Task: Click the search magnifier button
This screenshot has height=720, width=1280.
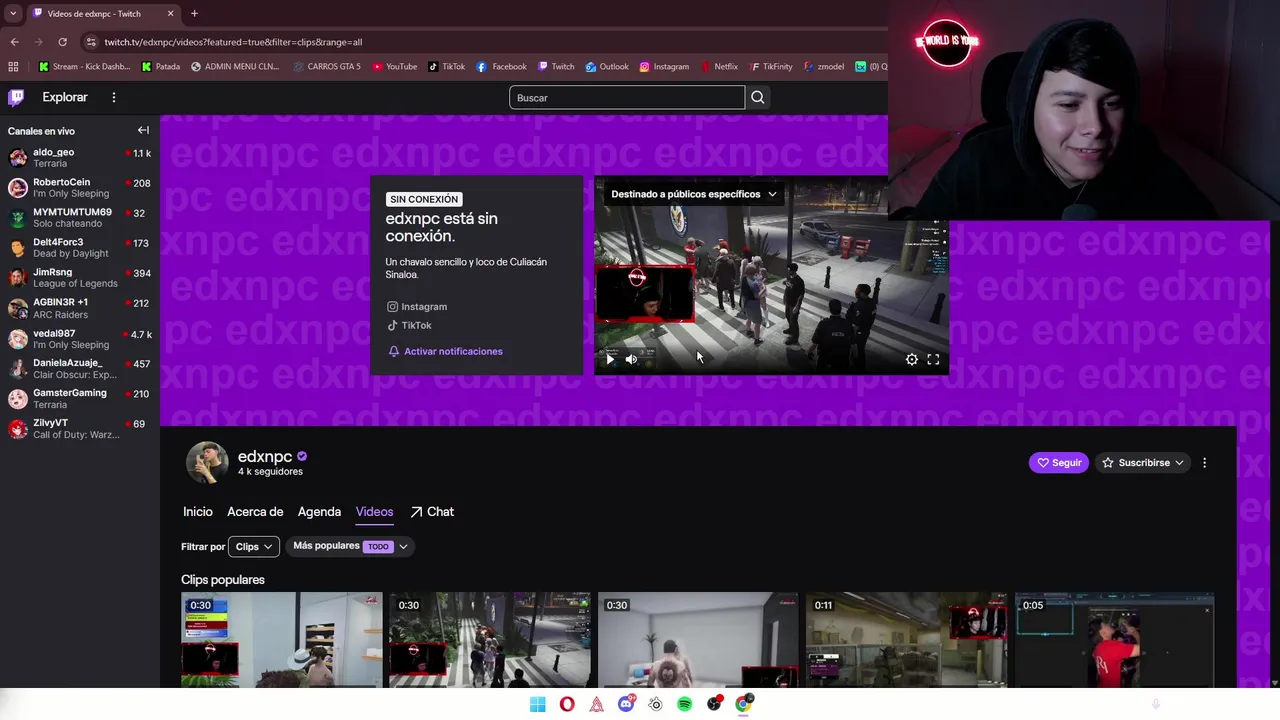Action: 757,97
